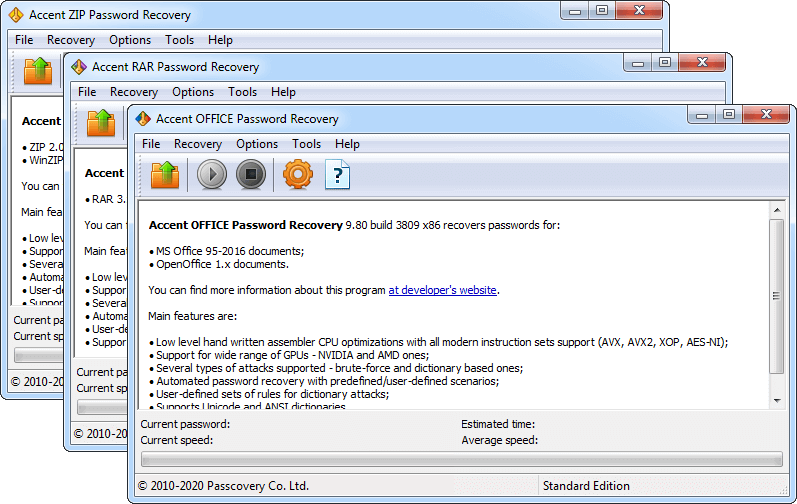
Task: Click the Accent RAR title bar app icon
Action: [79, 67]
